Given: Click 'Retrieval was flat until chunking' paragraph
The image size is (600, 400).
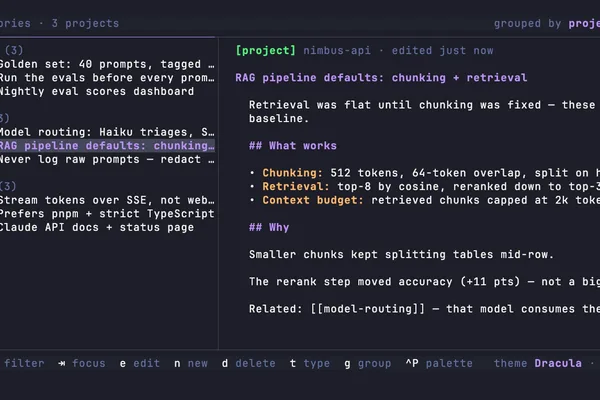Looking at the screenshot, I should tap(424, 112).
